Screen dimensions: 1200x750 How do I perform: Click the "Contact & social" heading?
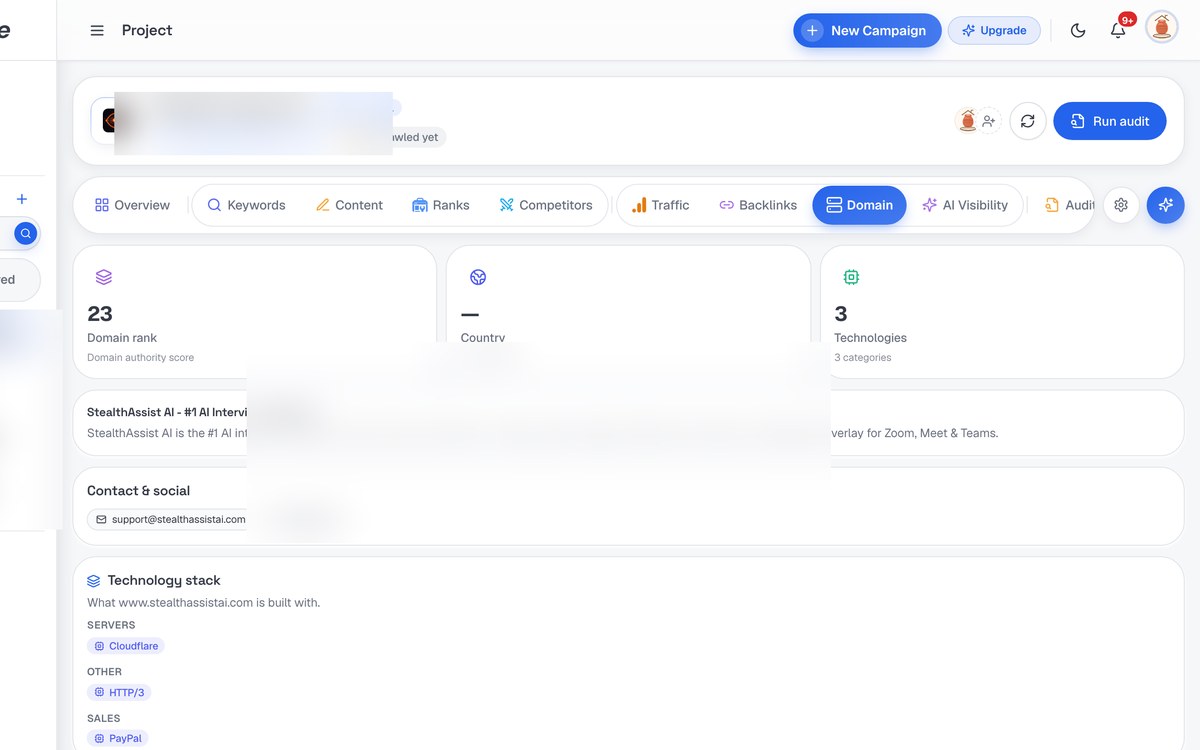pos(138,491)
